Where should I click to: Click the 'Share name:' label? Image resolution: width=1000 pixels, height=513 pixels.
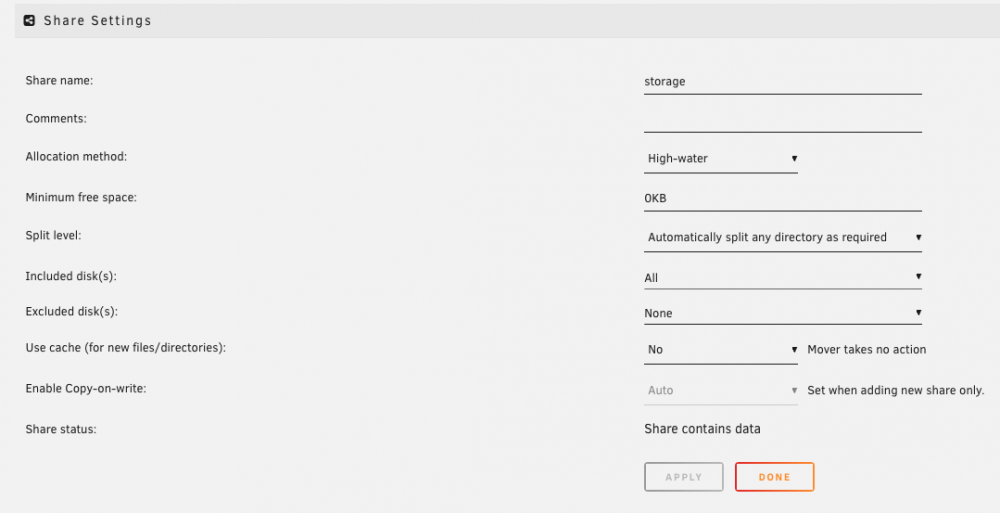pyautogui.click(x=59, y=80)
